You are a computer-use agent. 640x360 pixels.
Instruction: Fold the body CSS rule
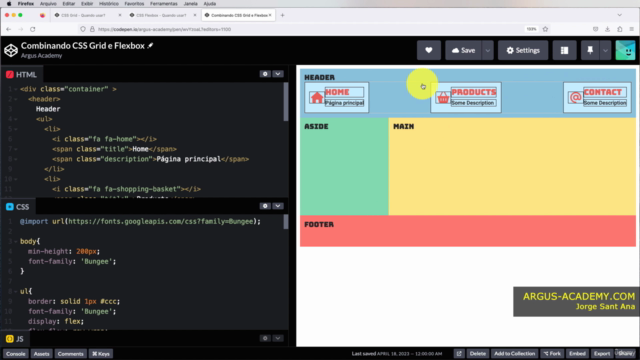16,241
